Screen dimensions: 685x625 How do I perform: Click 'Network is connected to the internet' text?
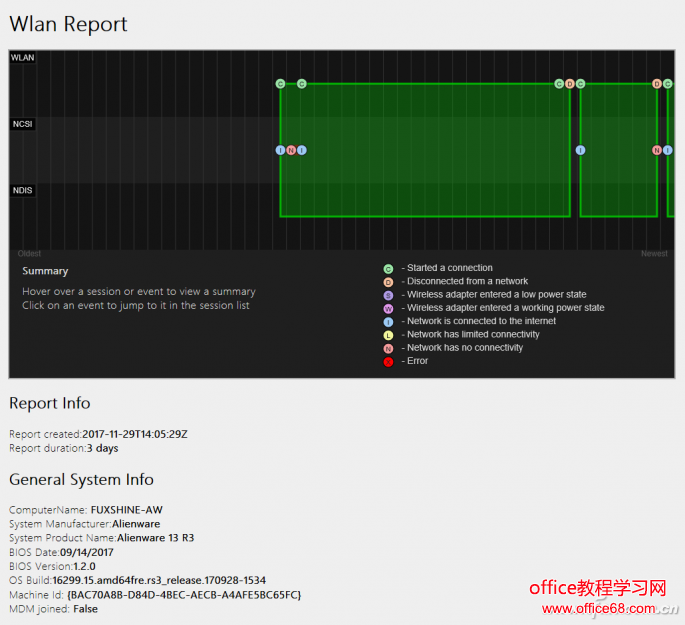click(481, 321)
